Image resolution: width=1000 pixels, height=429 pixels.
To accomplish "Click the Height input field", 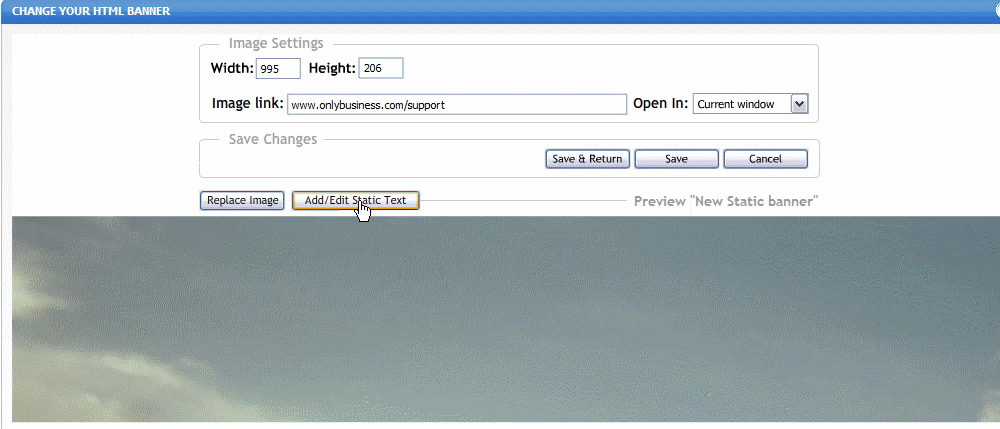I will coord(381,68).
